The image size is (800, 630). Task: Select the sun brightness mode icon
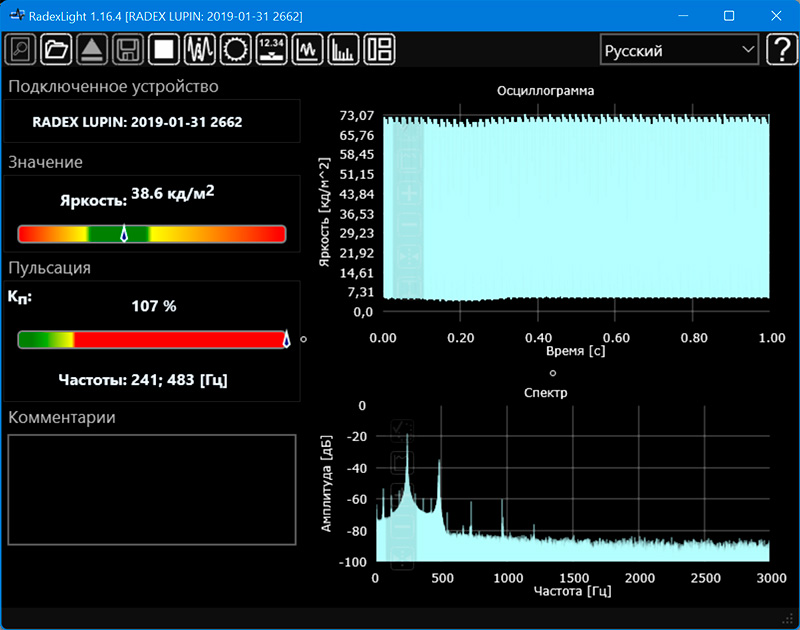click(236, 49)
